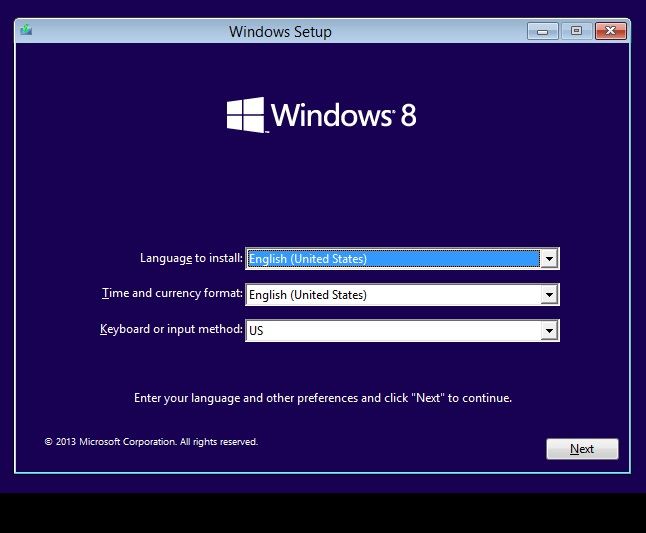Image resolution: width=646 pixels, height=533 pixels.
Task: Open the Keyboard or input method arrow
Action: tap(549, 330)
